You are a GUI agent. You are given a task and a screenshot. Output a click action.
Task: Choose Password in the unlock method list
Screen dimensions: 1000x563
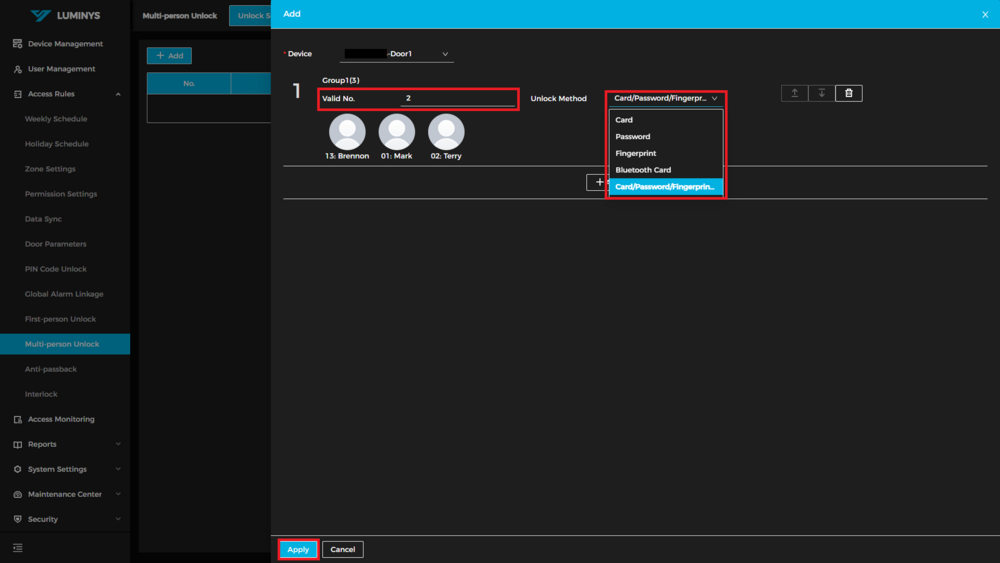click(x=633, y=137)
